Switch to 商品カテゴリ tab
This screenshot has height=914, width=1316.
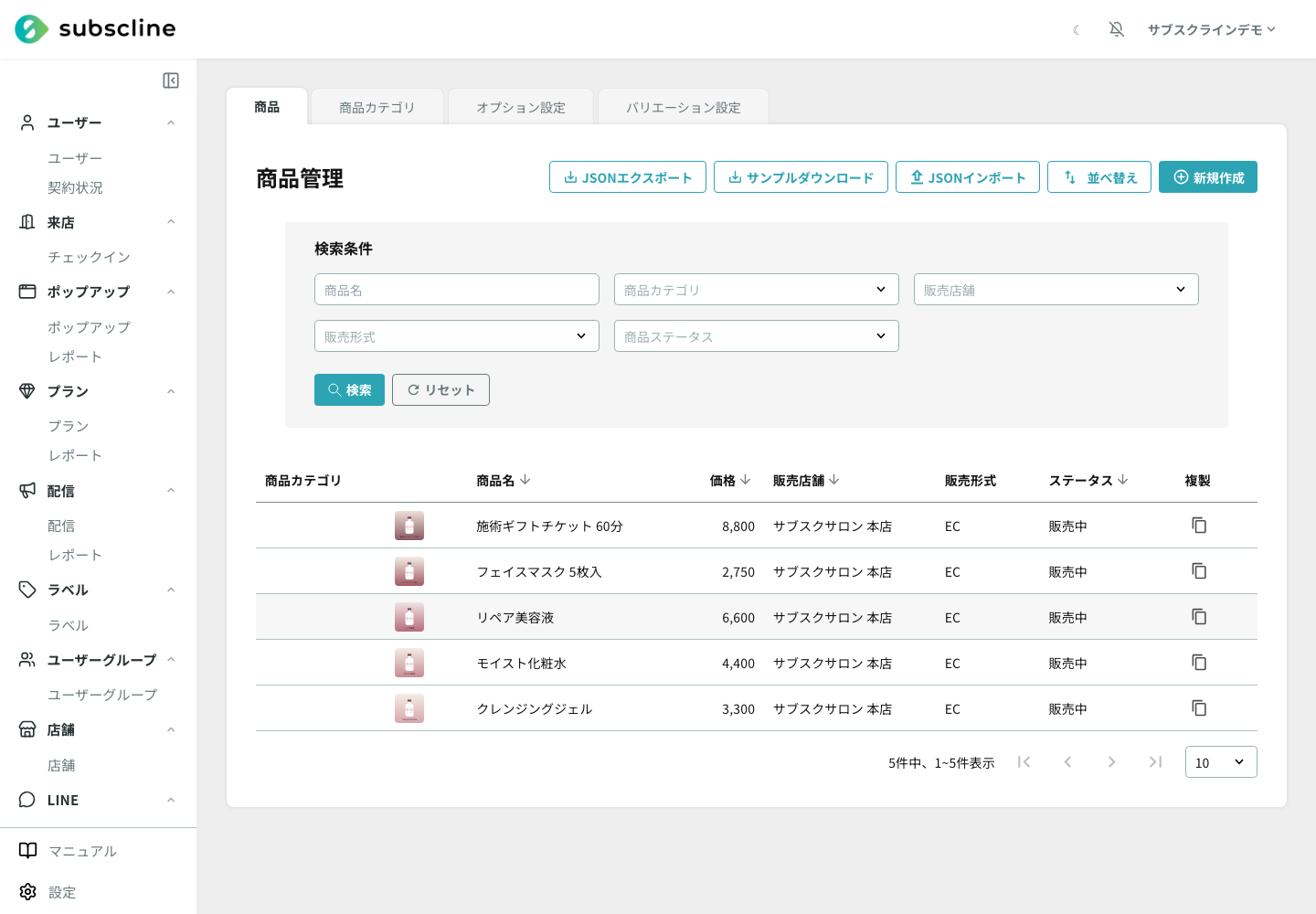pyautogui.click(x=377, y=107)
